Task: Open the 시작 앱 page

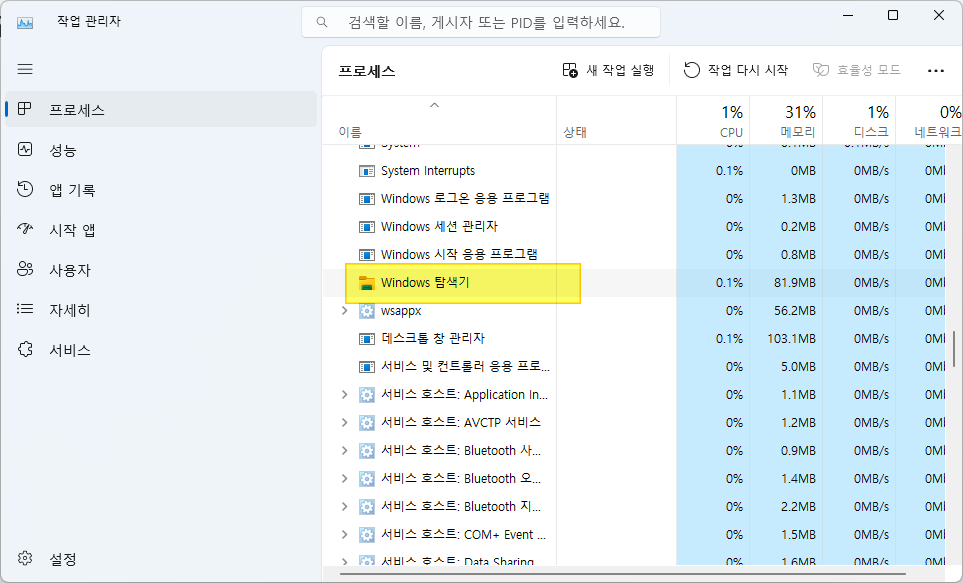Action: pos(161,229)
